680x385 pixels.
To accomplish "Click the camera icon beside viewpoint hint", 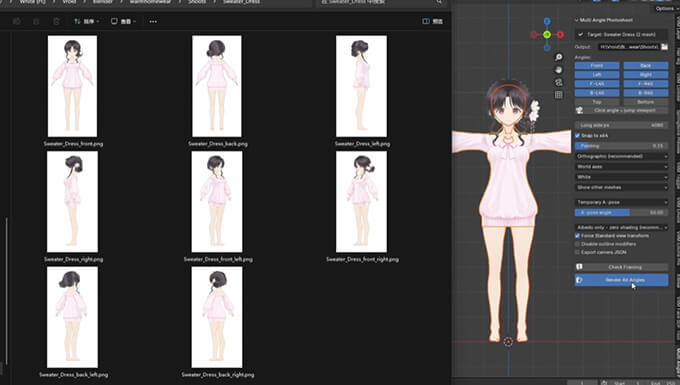I will 579,111.
